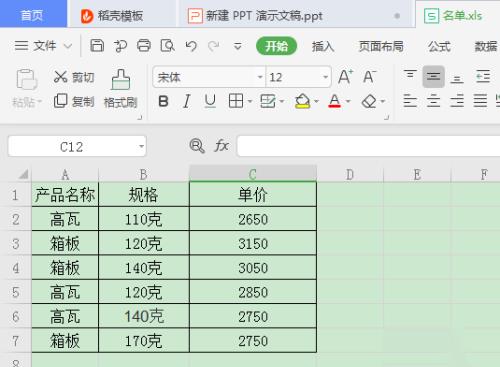Open the yellow fill color dropdown arrow

coord(316,101)
